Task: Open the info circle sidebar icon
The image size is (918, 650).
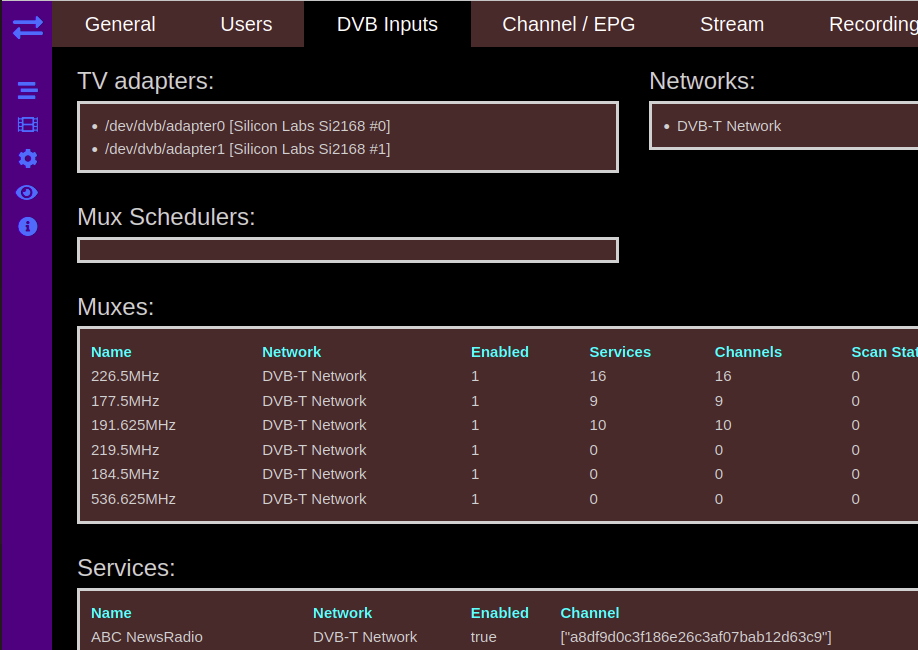Action: coord(28,227)
